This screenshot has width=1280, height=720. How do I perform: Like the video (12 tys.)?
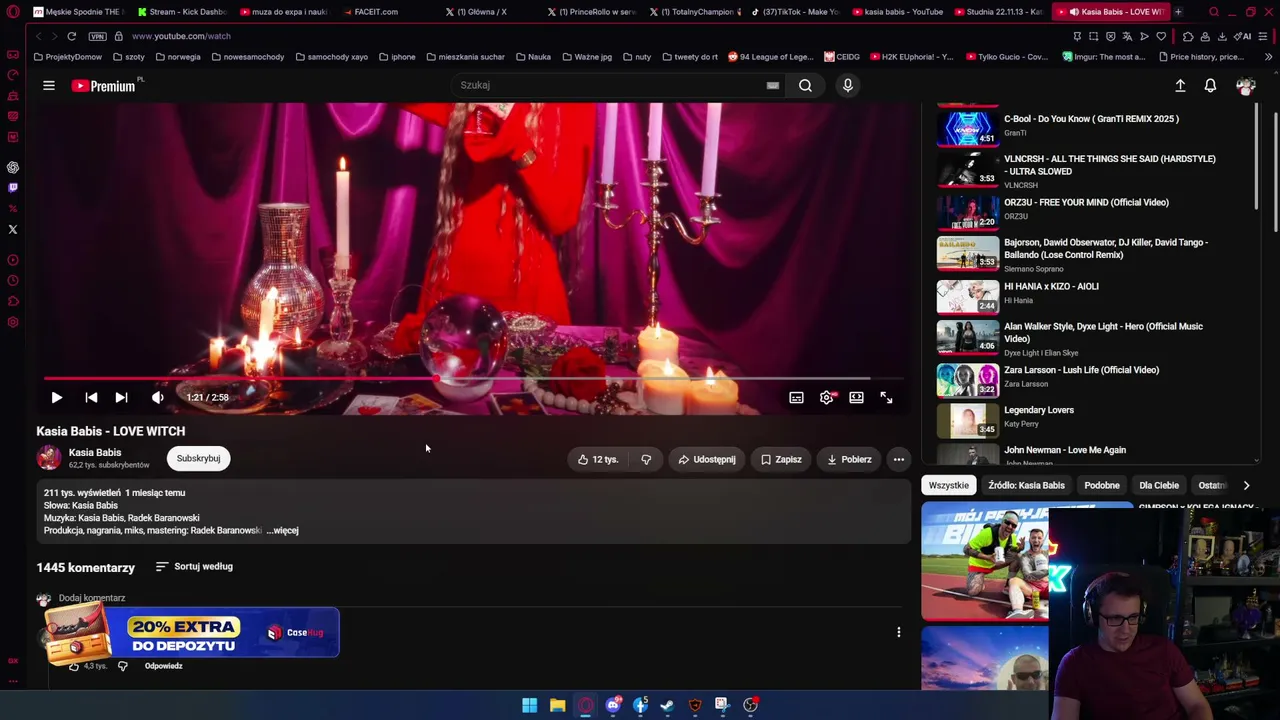[599, 459]
